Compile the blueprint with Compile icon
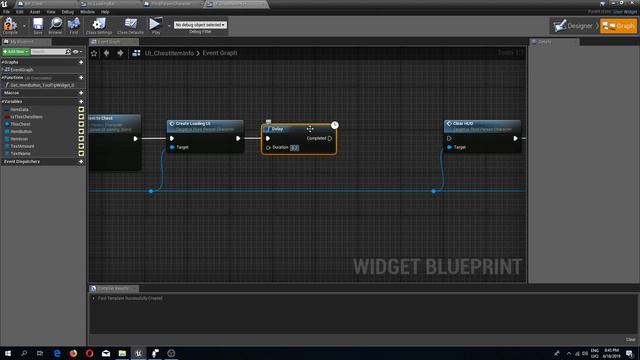This screenshot has height=360, width=640. [x=10, y=25]
